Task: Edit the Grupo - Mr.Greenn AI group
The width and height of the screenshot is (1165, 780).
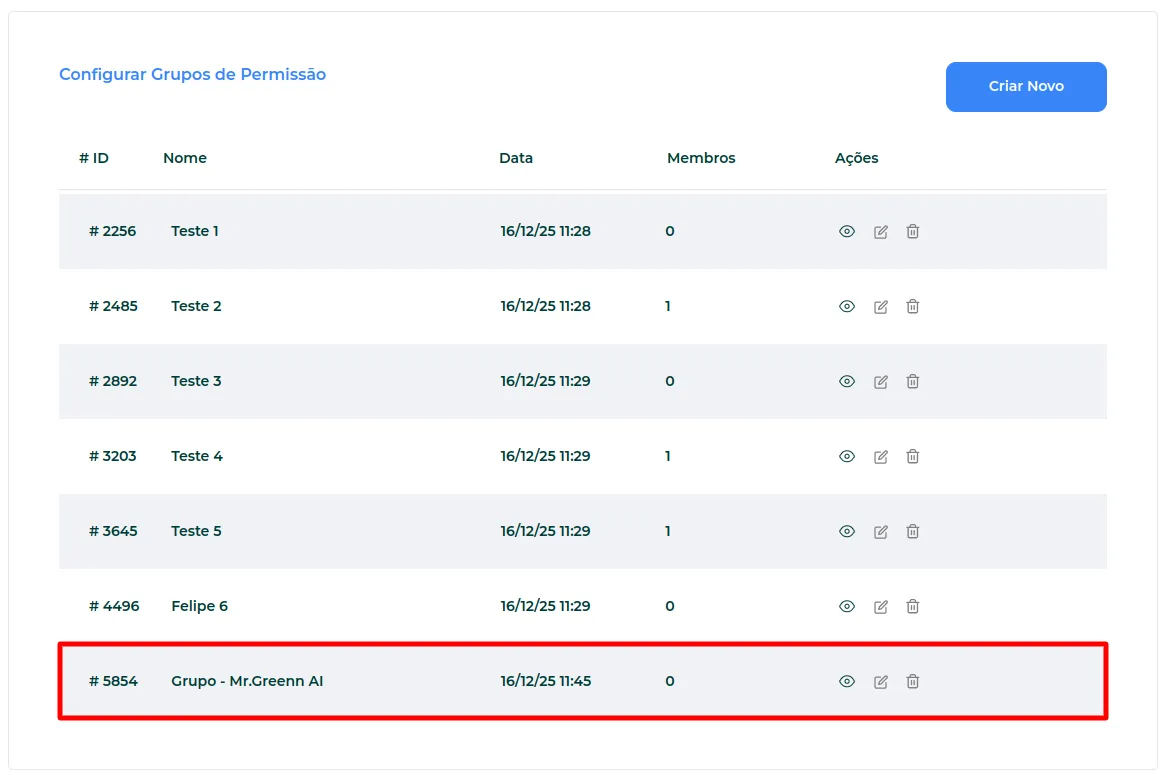Action: click(x=880, y=682)
